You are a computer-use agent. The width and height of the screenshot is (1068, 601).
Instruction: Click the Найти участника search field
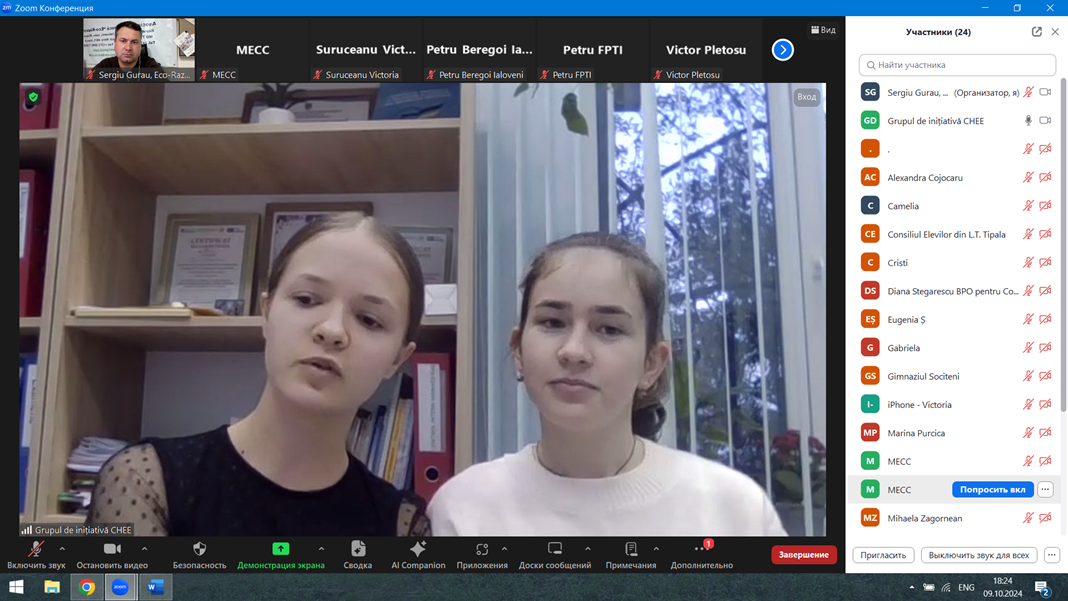pyautogui.click(x=957, y=65)
